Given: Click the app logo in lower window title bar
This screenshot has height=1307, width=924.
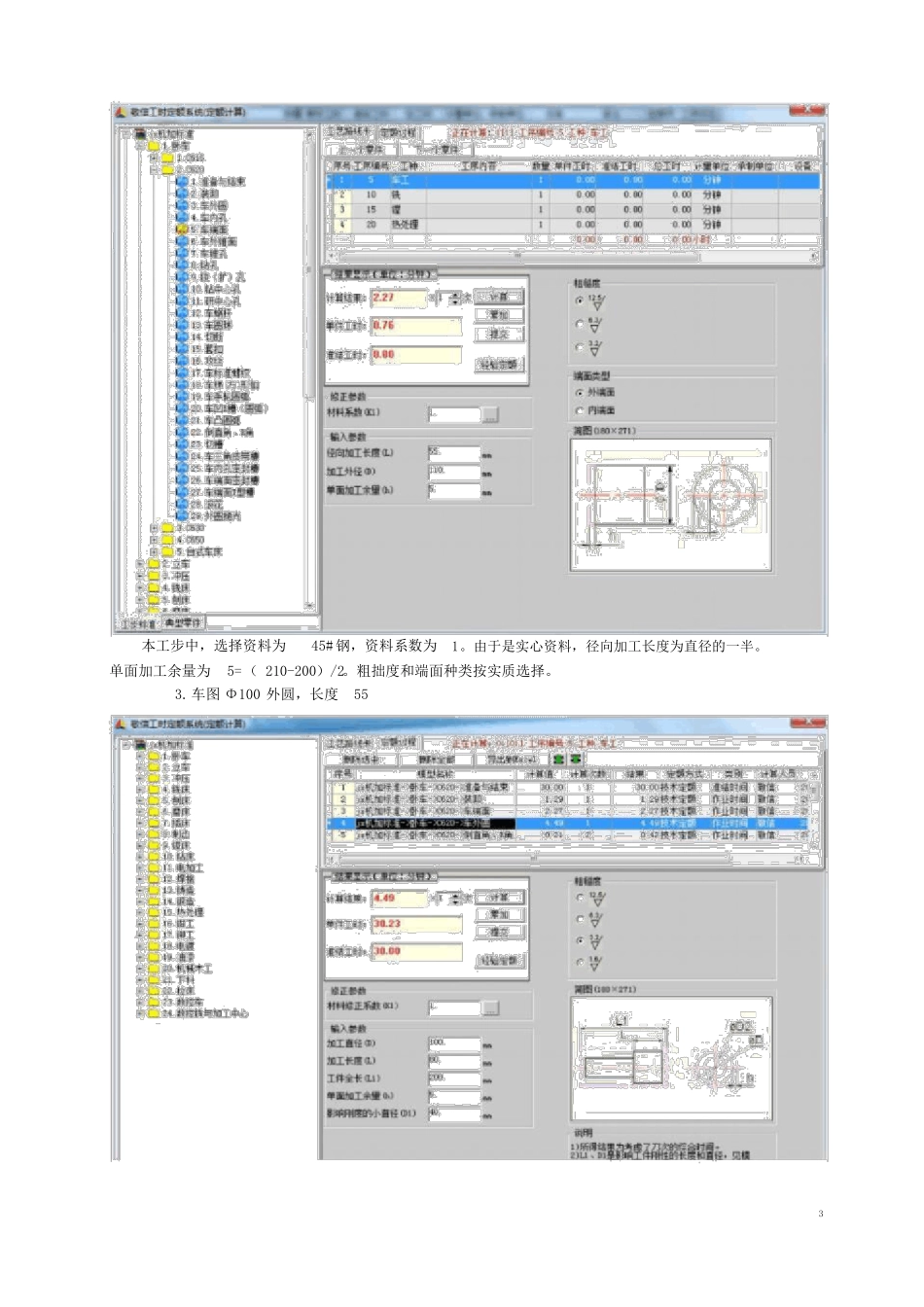Looking at the screenshot, I should 122,724.
